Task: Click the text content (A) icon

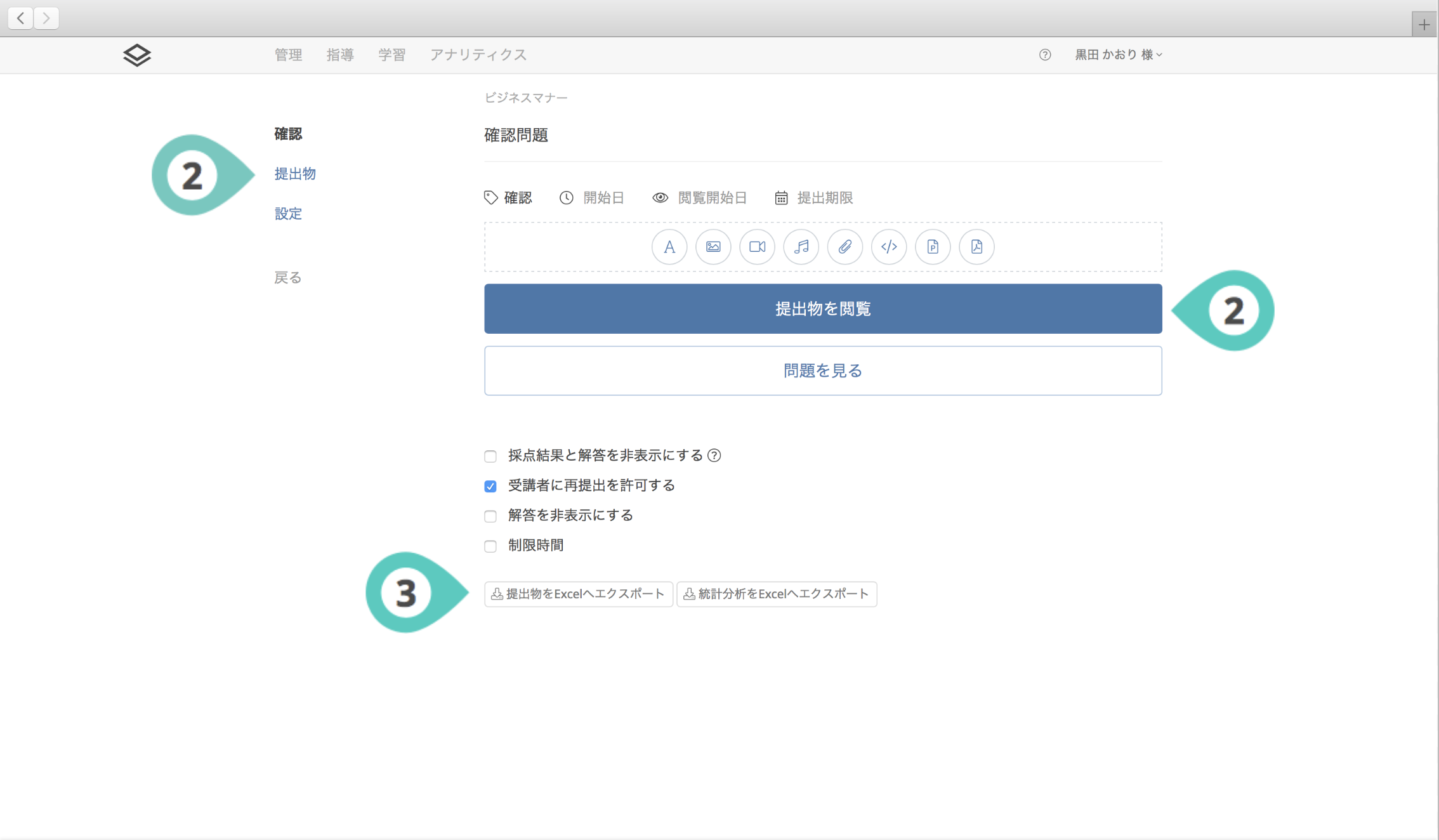Action: point(669,247)
